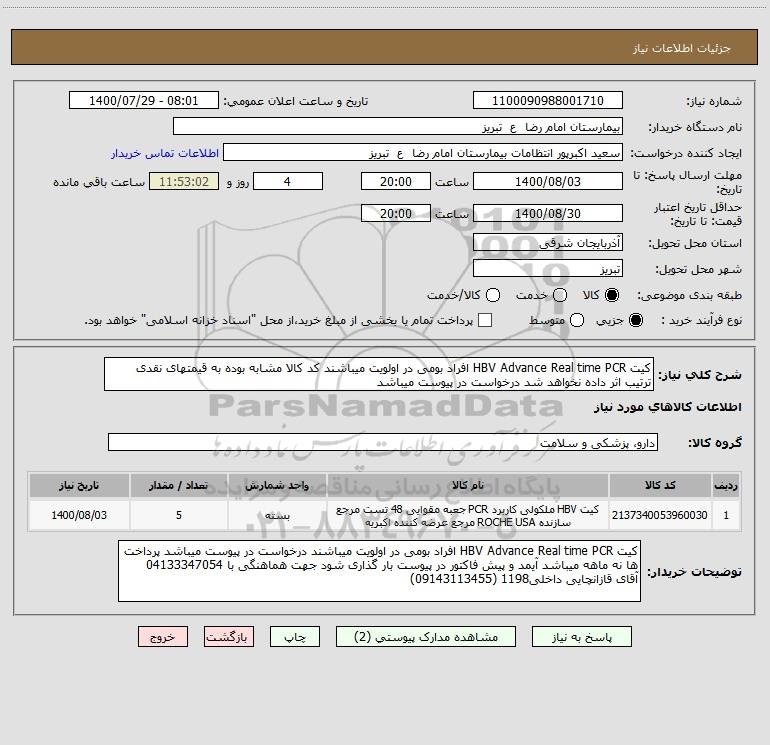Click the گروه کالا field دارو، پزشکی و سلامت
The image size is (770, 745).
tap(383, 442)
